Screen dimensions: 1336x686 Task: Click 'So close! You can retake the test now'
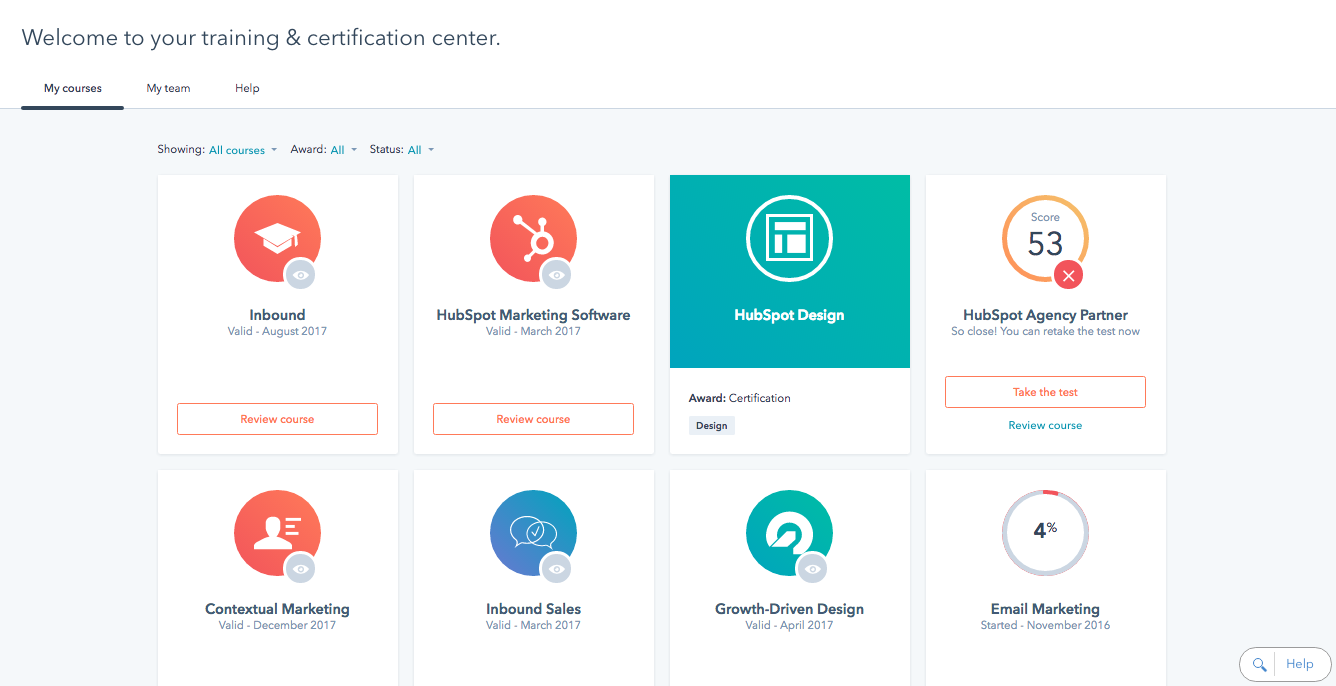point(1045,331)
